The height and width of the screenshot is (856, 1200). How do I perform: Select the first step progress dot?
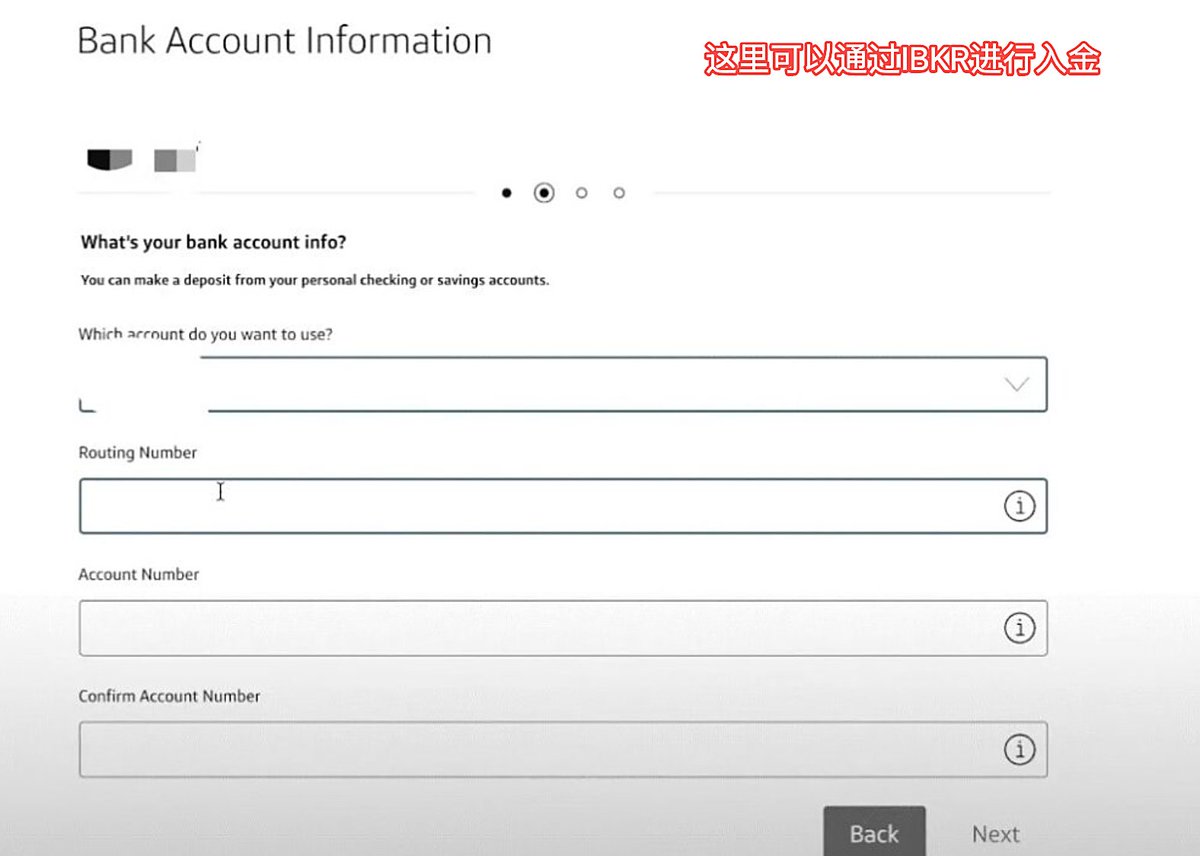click(x=506, y=193)
